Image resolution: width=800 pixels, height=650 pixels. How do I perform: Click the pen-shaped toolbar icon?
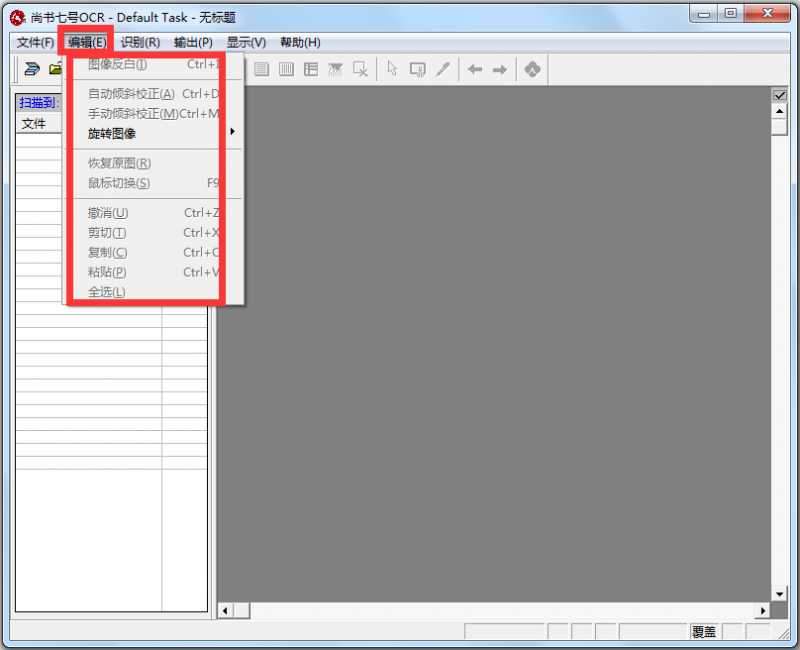coord(443,69)
